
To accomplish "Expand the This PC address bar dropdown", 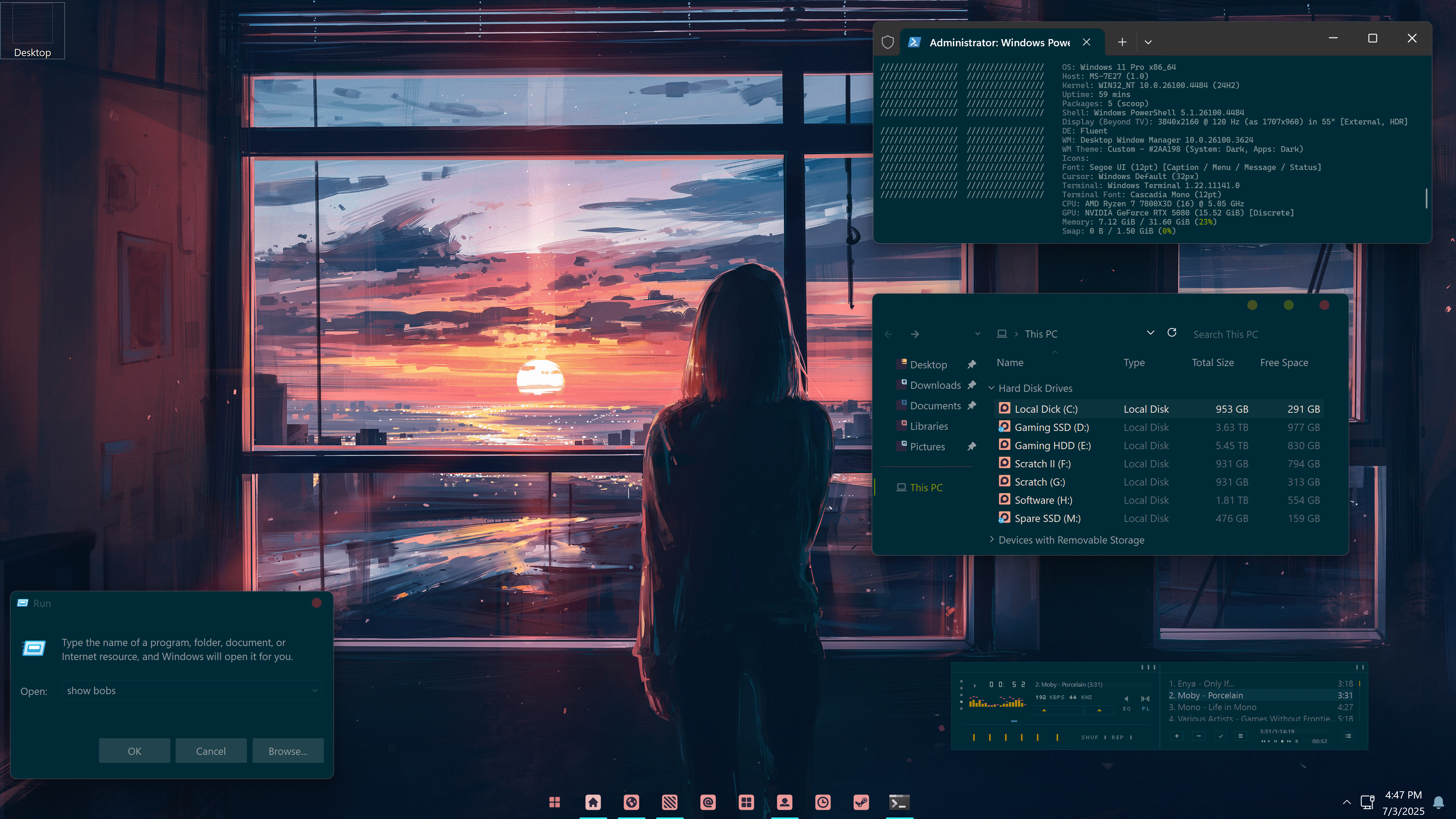I will point(1150,332).
